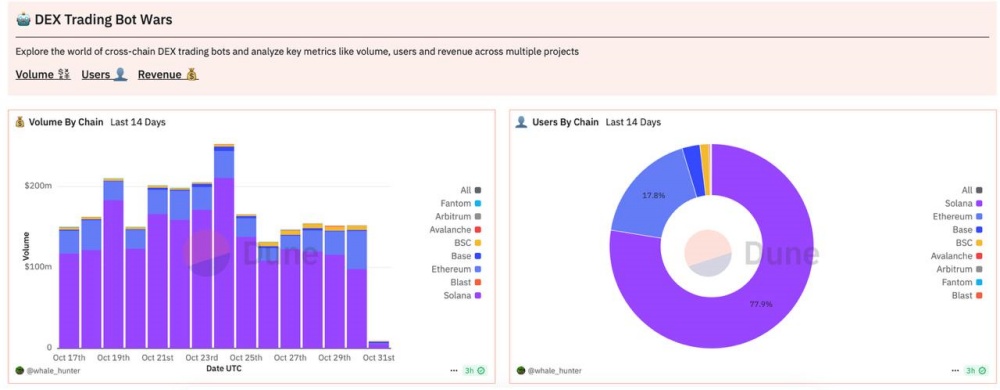Toggle Avalanche in Users chart legend

[957, 256]
